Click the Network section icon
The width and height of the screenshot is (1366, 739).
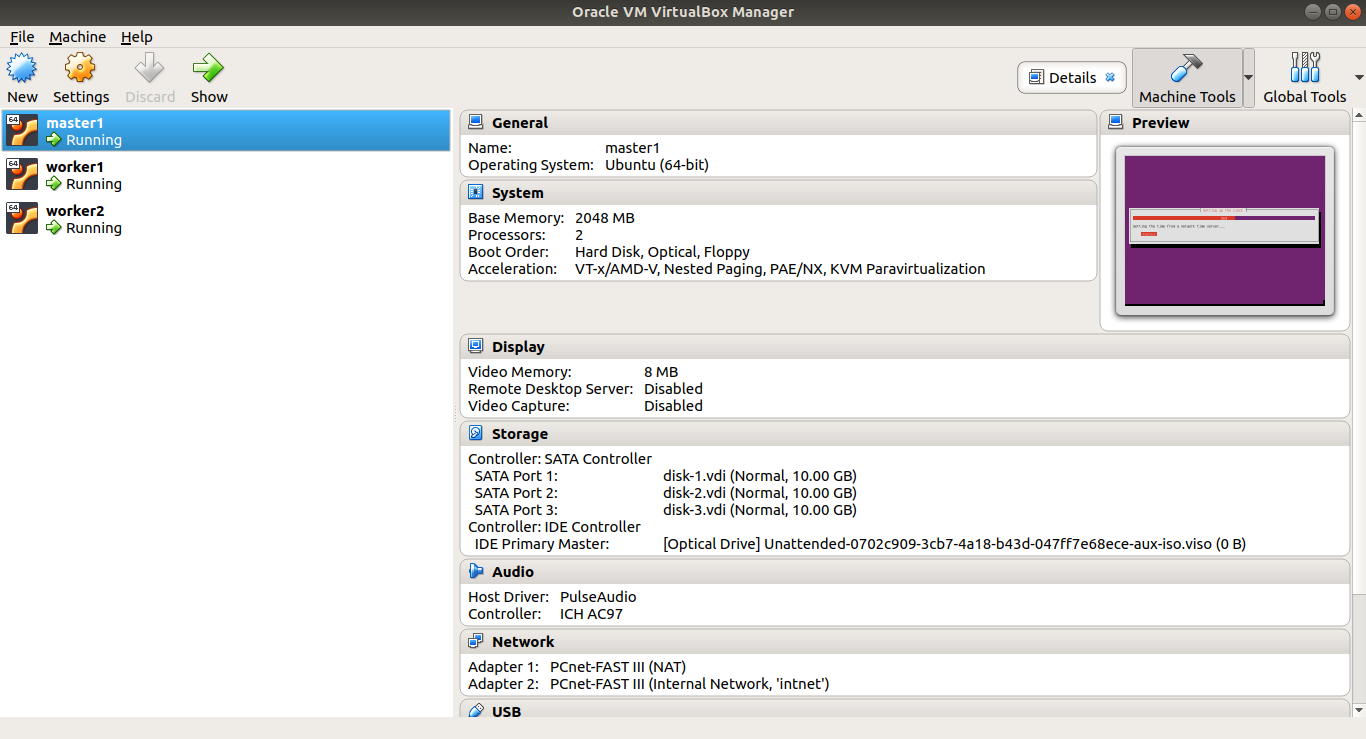476,642
